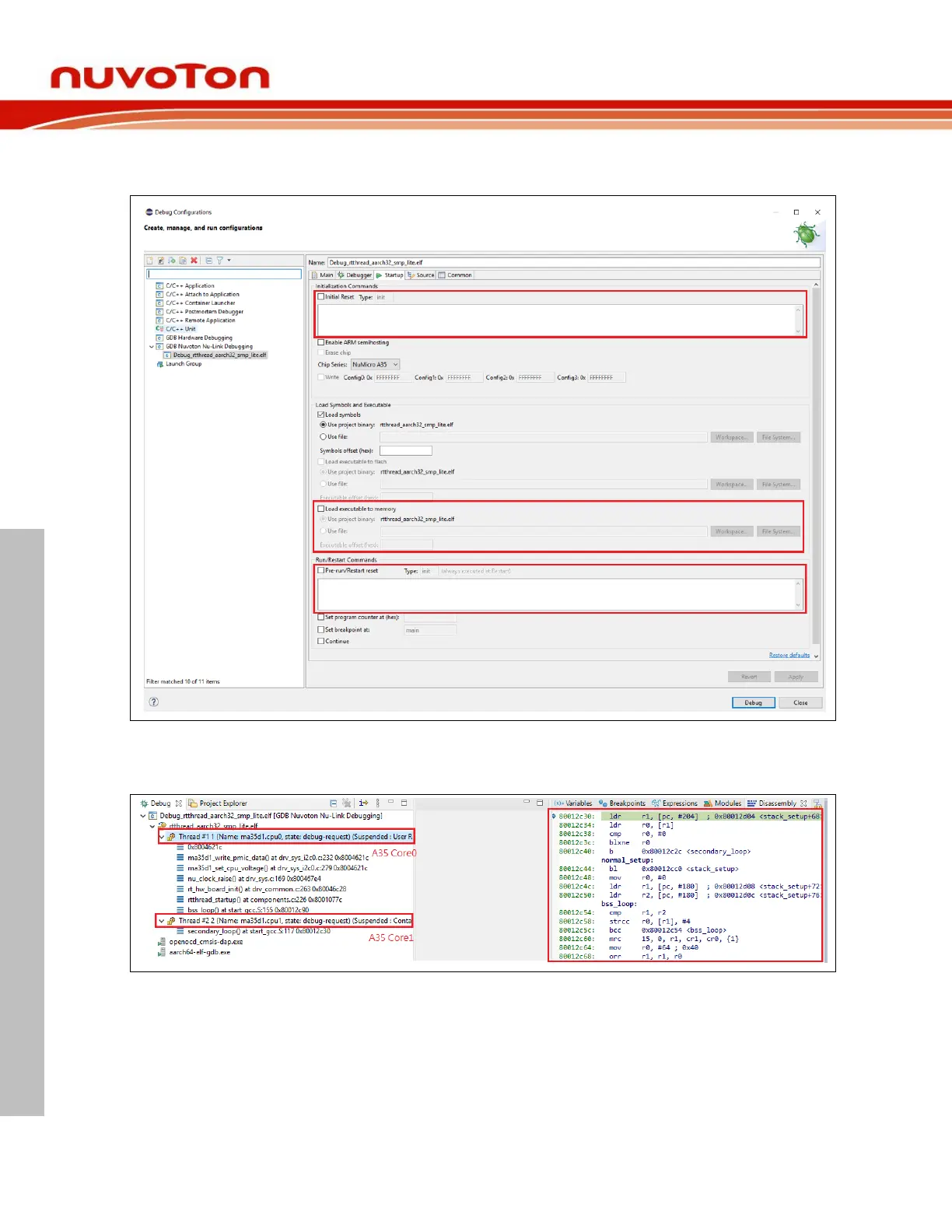Check Load executable to memory

click(320, 509)
